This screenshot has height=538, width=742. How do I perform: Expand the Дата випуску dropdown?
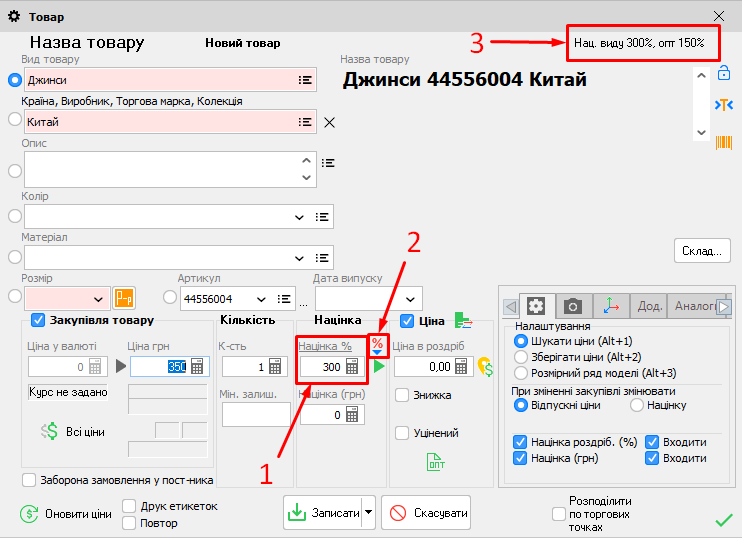coord(410,299)
